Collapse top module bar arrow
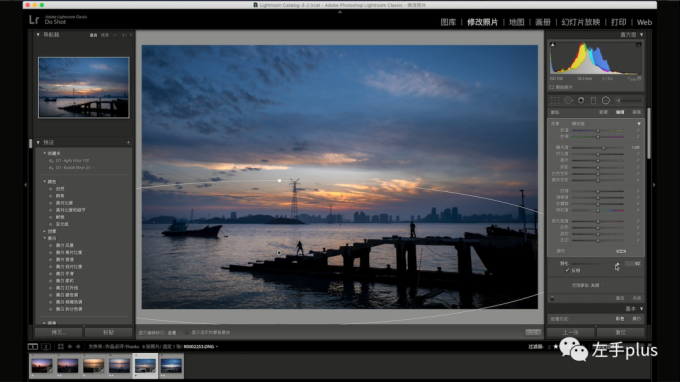Image resolution: width=680 pixels, height=382 pixels. click(340, 12)
